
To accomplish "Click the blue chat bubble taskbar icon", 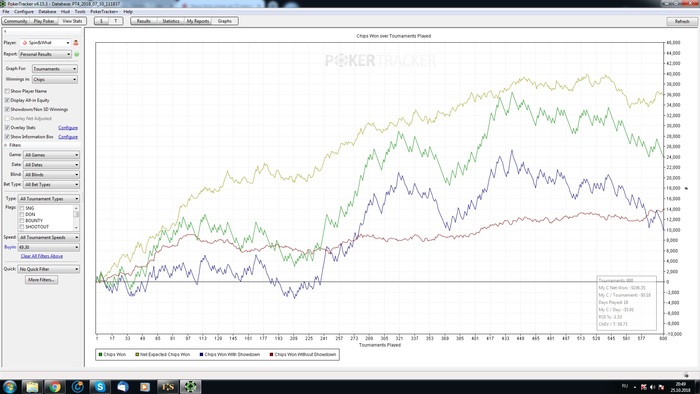I will 122,386.
